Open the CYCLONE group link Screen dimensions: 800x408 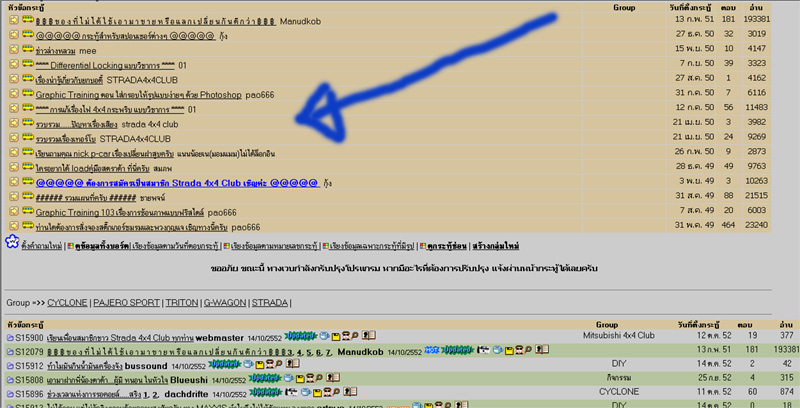(67, 302)
